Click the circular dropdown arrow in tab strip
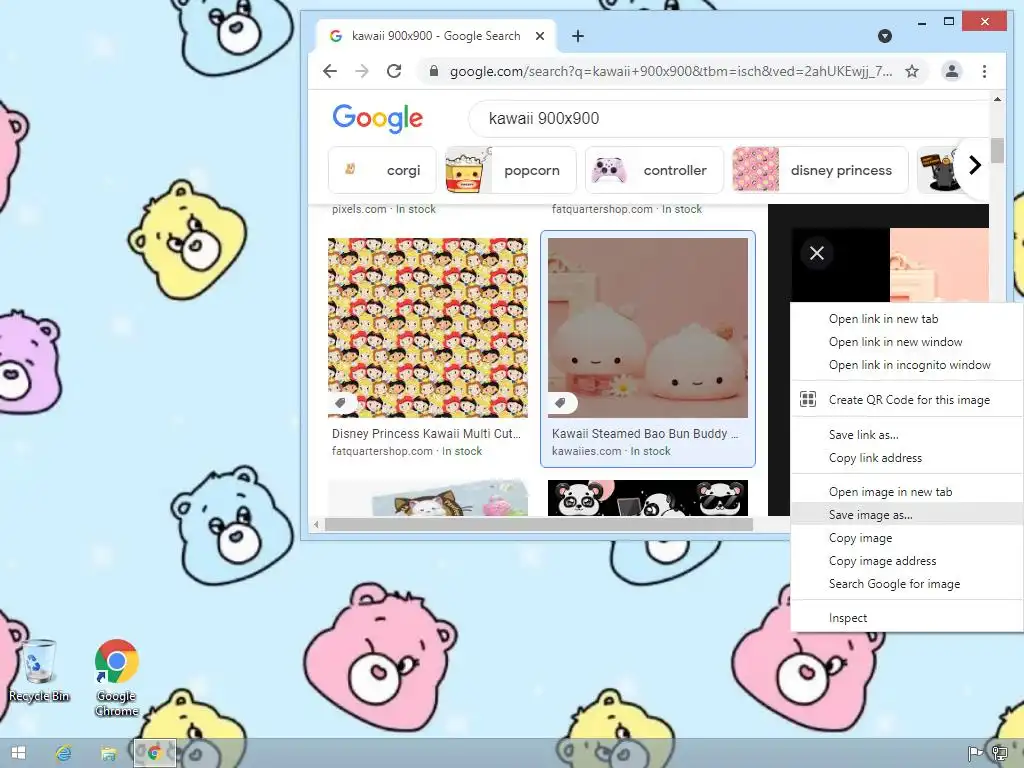The height and width of the screenshot is (768, 1024). pyautogui.click(x=885, y=36)
